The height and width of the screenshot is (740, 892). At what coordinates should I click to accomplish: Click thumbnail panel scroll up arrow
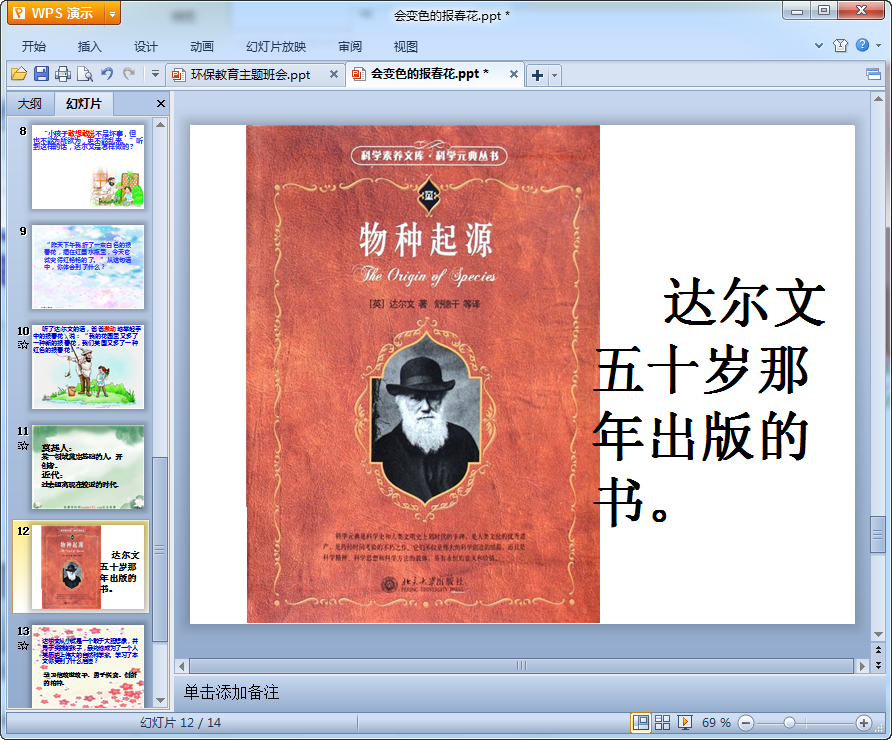[x=160, y=124]
